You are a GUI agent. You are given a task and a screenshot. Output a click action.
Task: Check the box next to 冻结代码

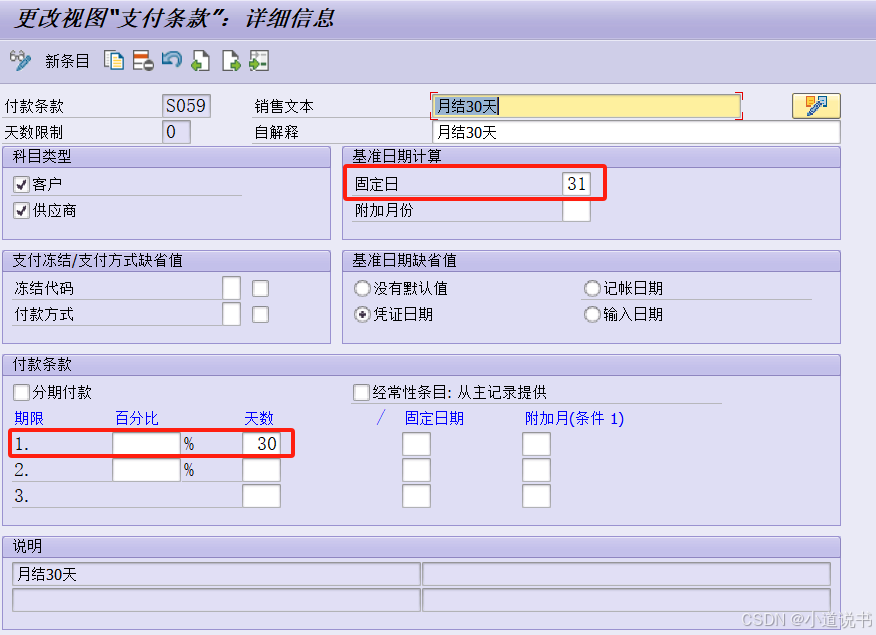(x=260, y=288)
